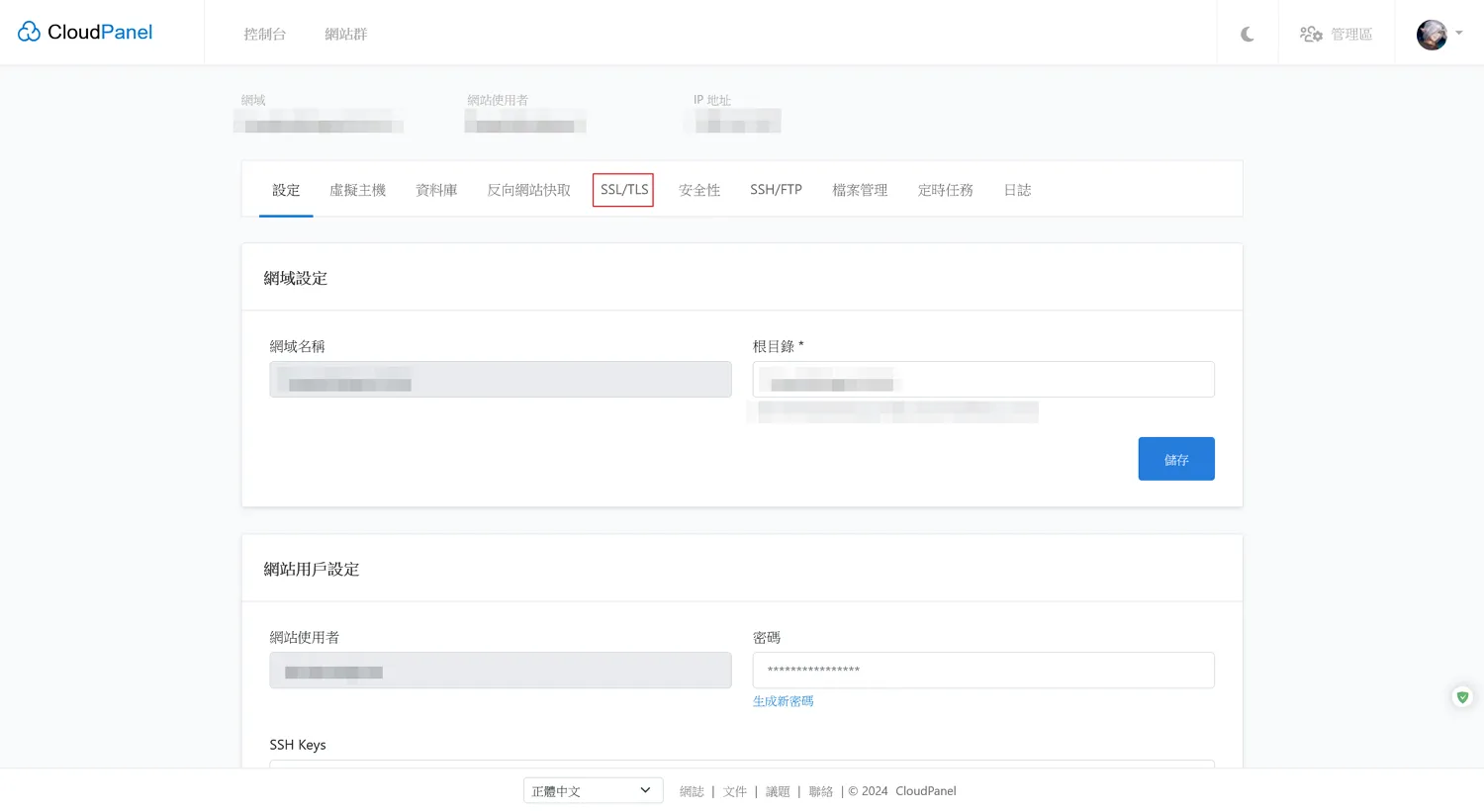Switch to the 定時任務 tab
1484x812 pixels.
coord(945,190)
